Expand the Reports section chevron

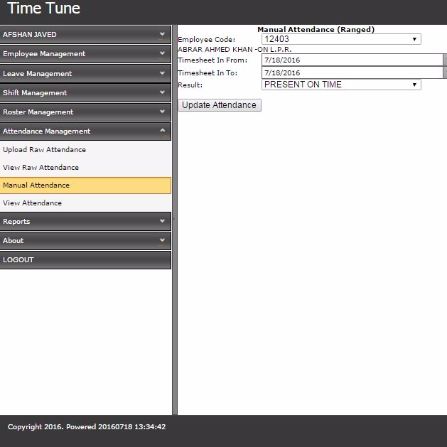[162, 221]
